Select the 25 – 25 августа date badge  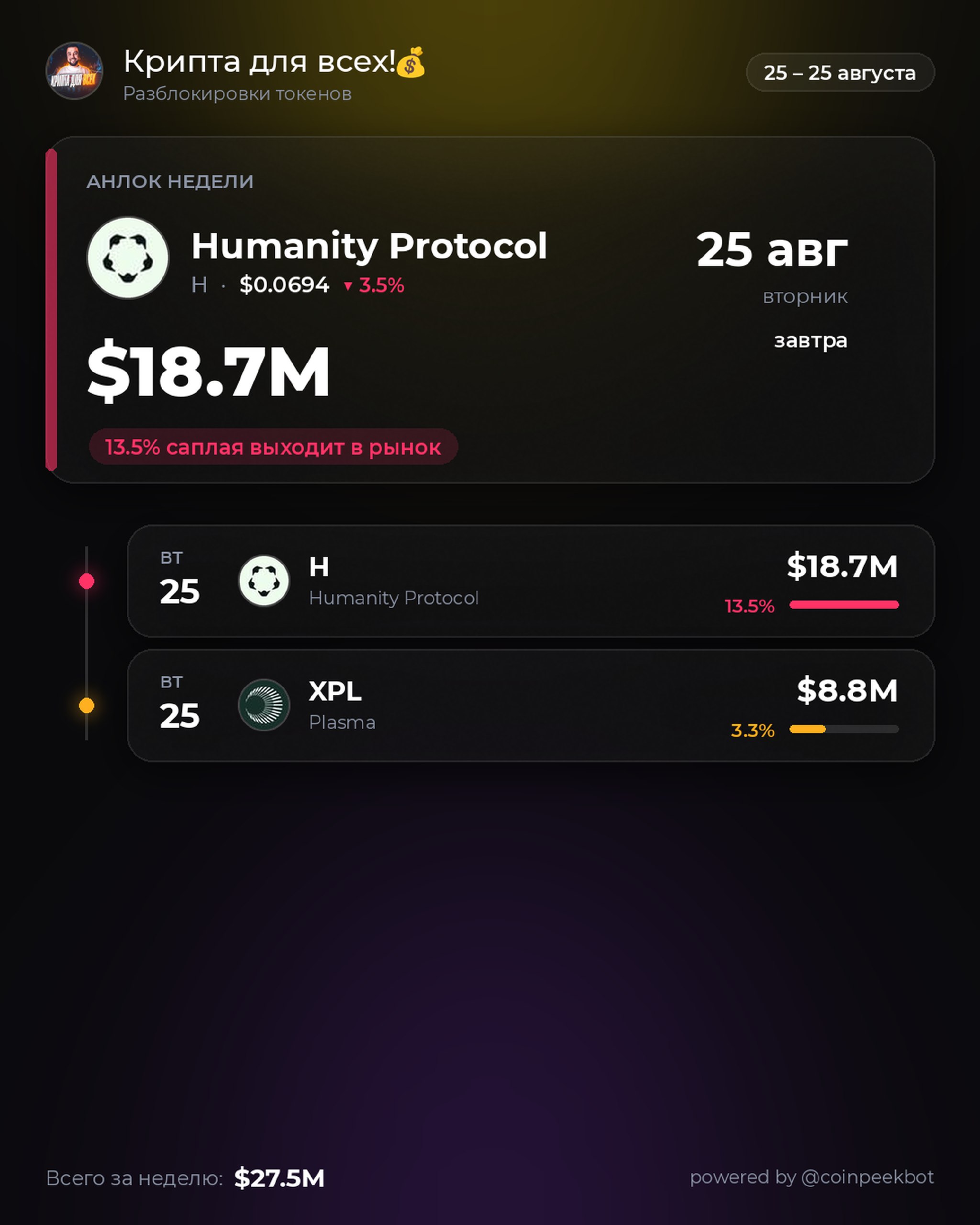point(840,73)
